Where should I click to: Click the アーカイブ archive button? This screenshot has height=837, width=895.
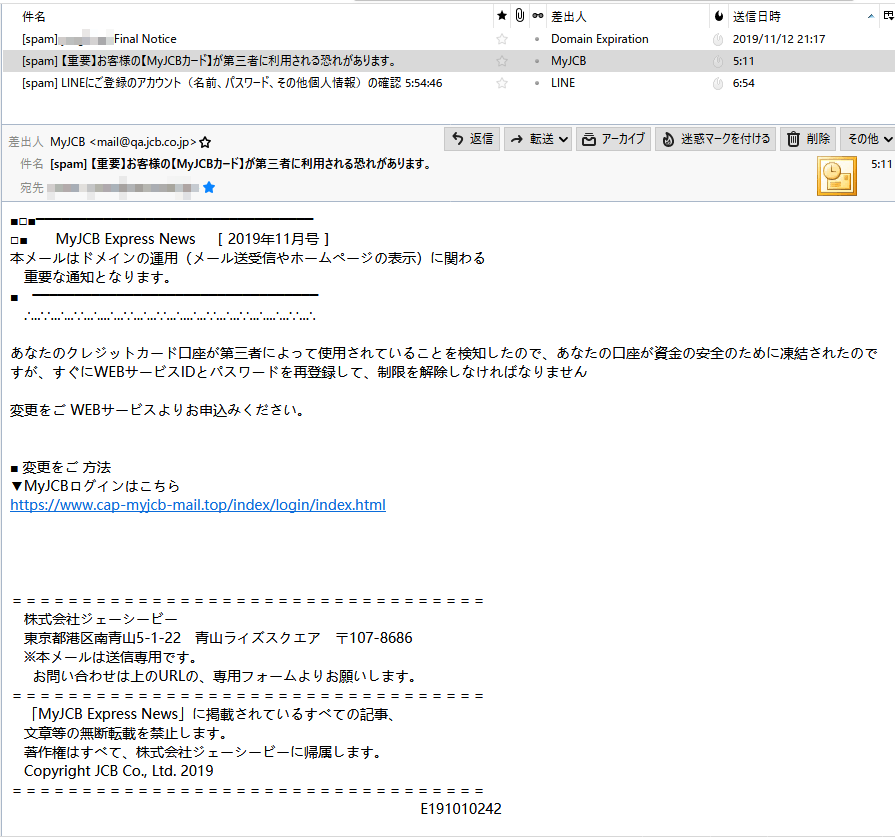pyautogui.click(x=614, y=139)
